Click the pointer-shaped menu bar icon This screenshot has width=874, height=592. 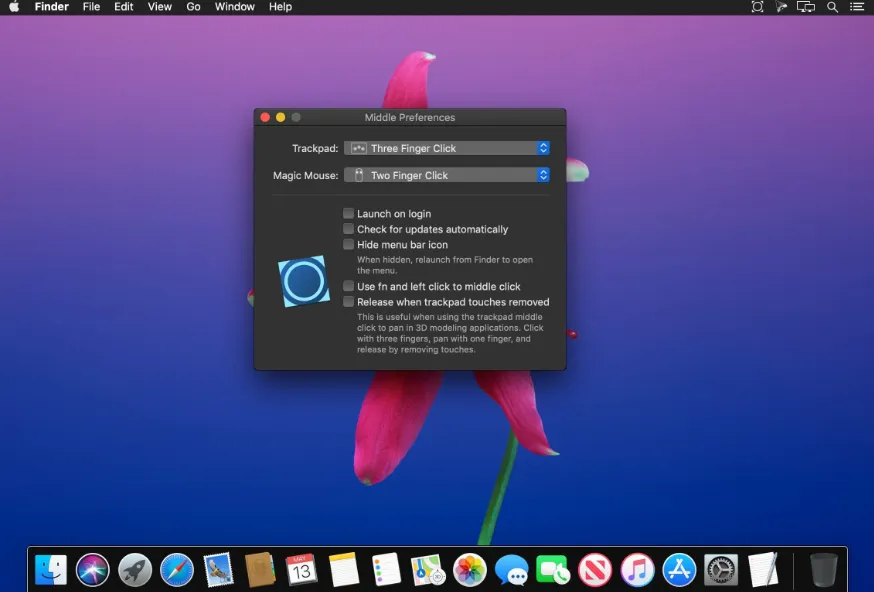point(781,7)
